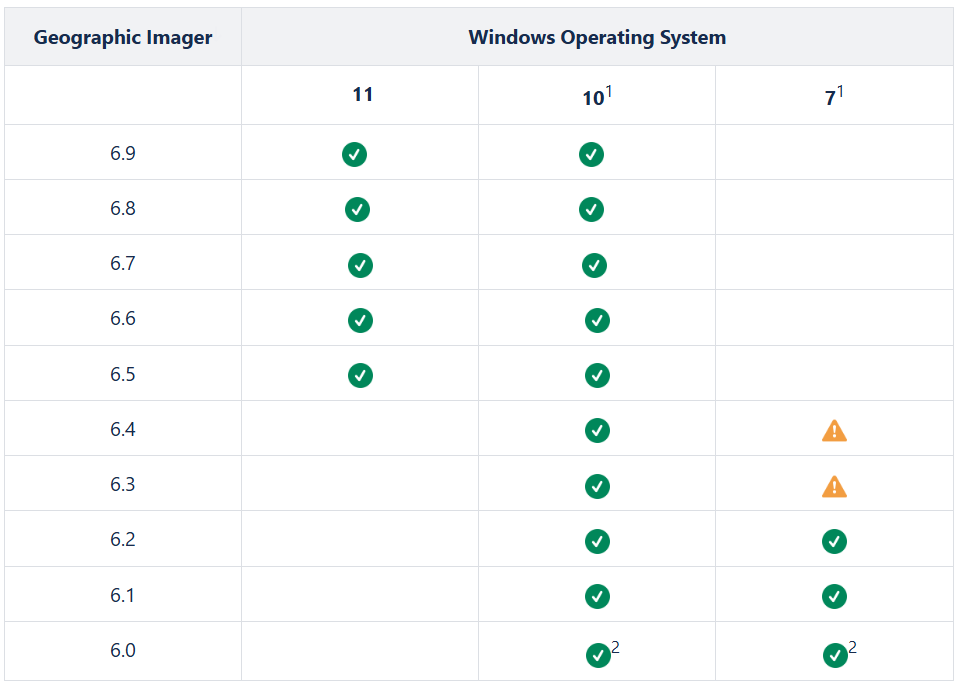
Task: Click the green check for 6.7 on Windows 10
Action: 594,265
